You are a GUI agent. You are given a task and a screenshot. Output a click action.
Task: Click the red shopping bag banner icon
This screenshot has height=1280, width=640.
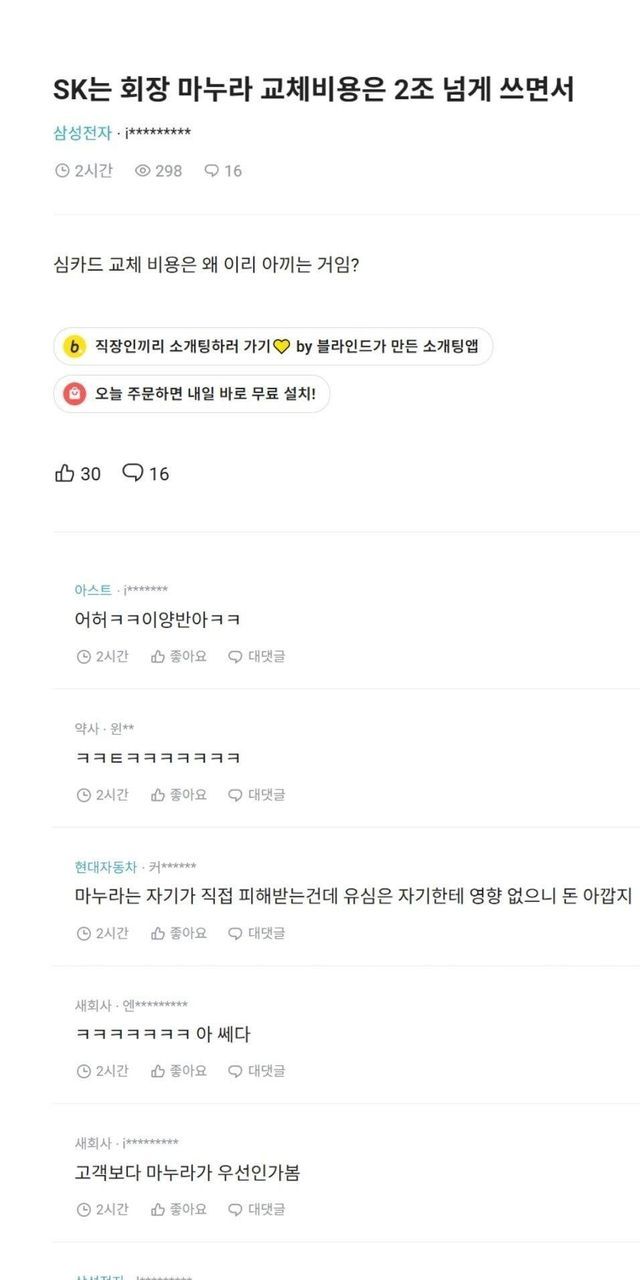coord(75,394)
